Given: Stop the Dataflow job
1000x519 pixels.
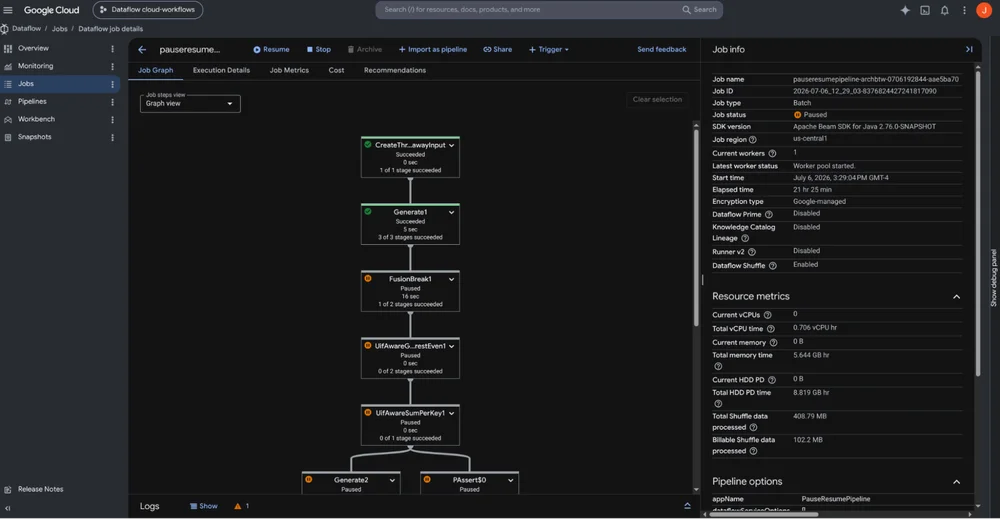Looking at the screenshot, I should 318,50.
